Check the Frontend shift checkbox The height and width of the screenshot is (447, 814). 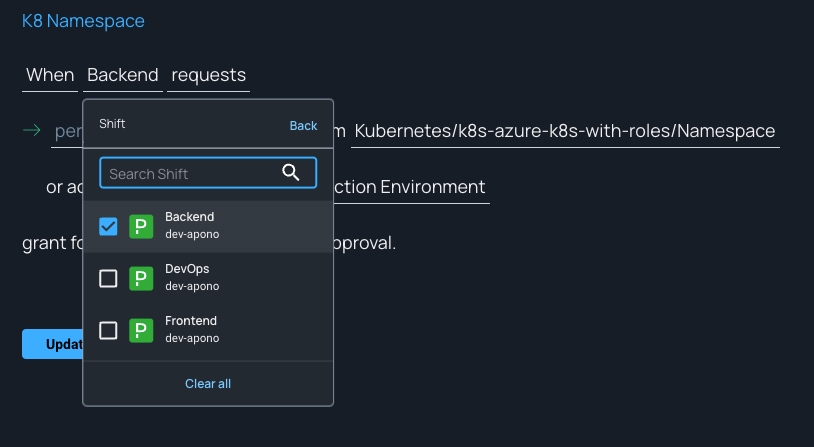(109, 330)
